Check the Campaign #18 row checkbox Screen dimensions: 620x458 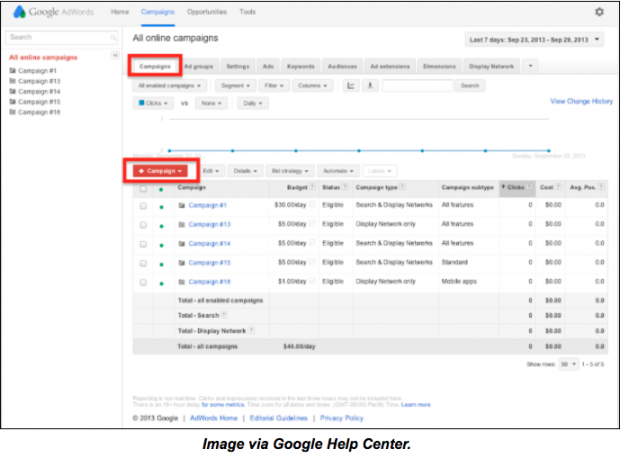point(144,282)
